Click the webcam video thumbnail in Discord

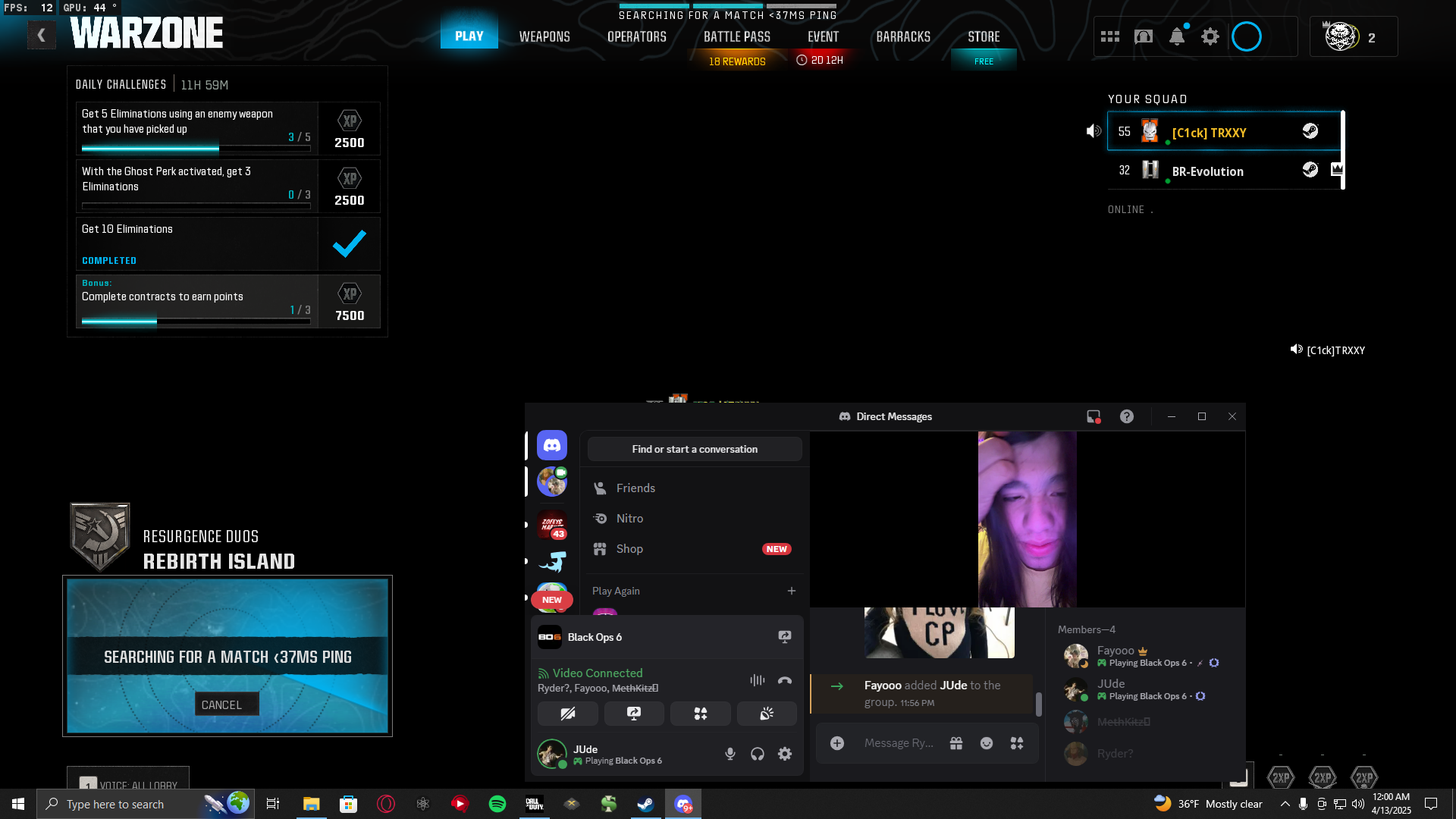click(1027, 519)
